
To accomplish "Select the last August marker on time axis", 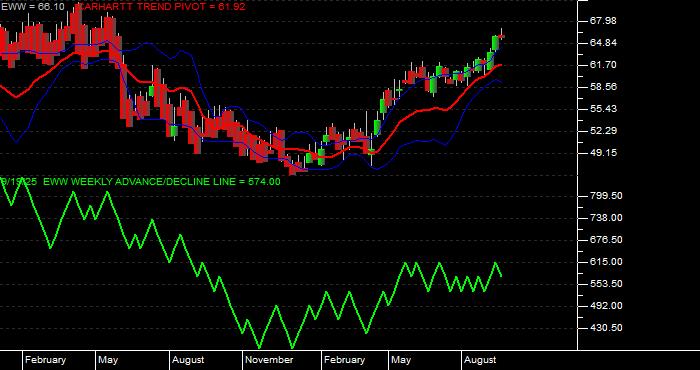I will pyautogui.click(x=480, y=360).
